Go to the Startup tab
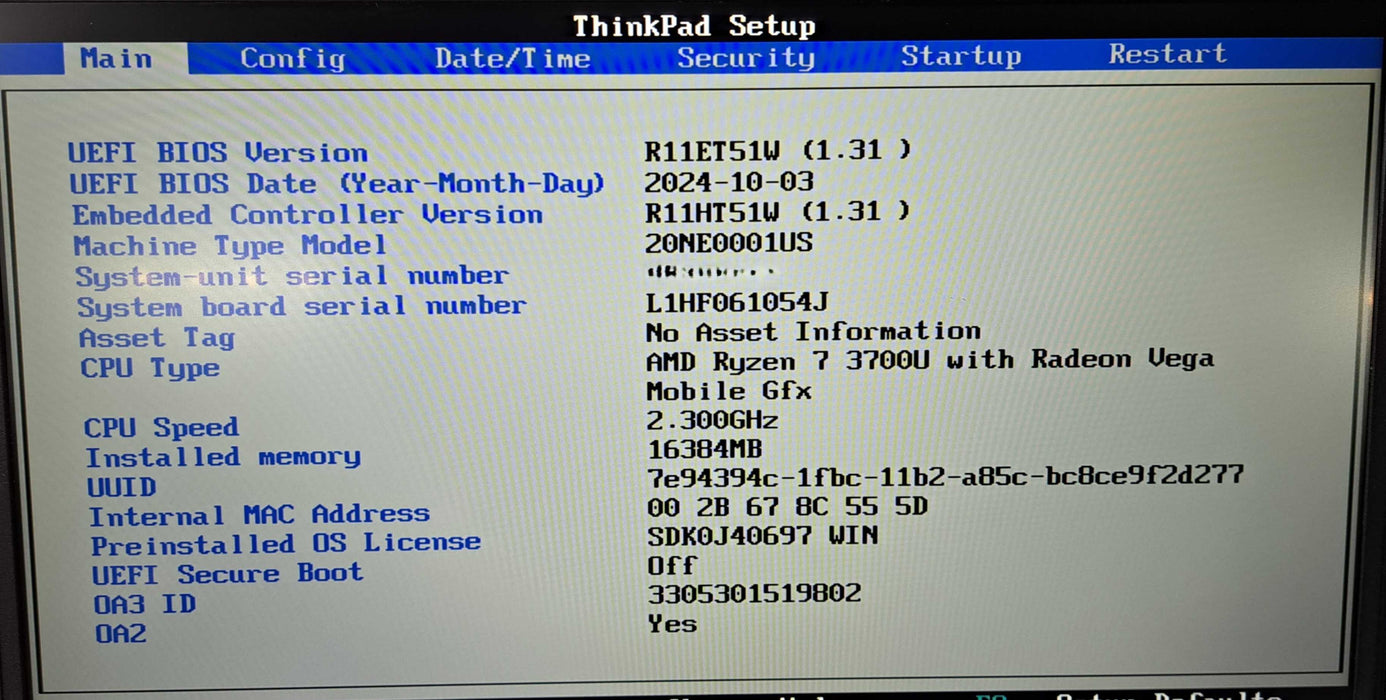1386x700 pixels. coord(961,55)
